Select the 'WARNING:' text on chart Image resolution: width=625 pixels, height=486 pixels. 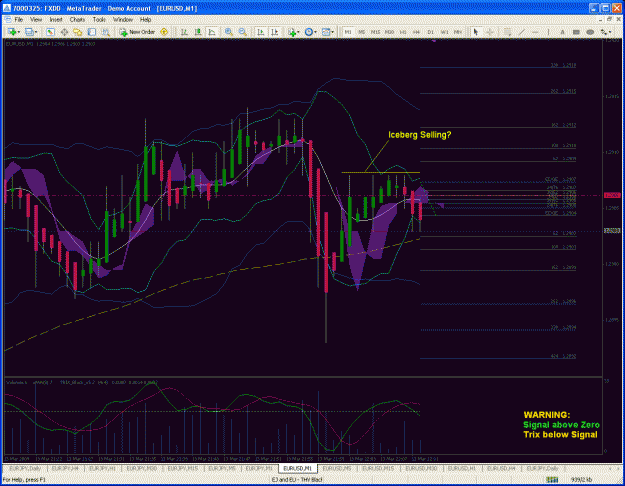[x=546, y=415]
